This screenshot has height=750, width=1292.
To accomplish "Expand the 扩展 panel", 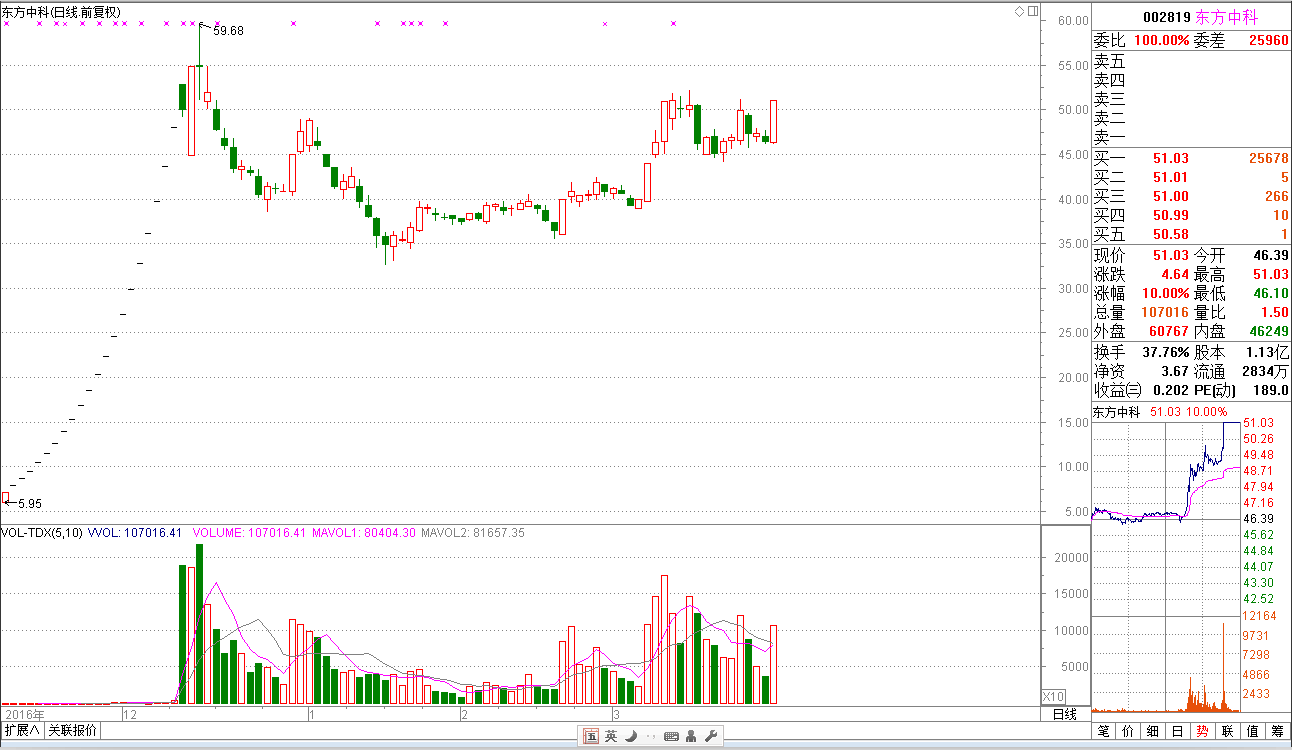I will point(21,731).
